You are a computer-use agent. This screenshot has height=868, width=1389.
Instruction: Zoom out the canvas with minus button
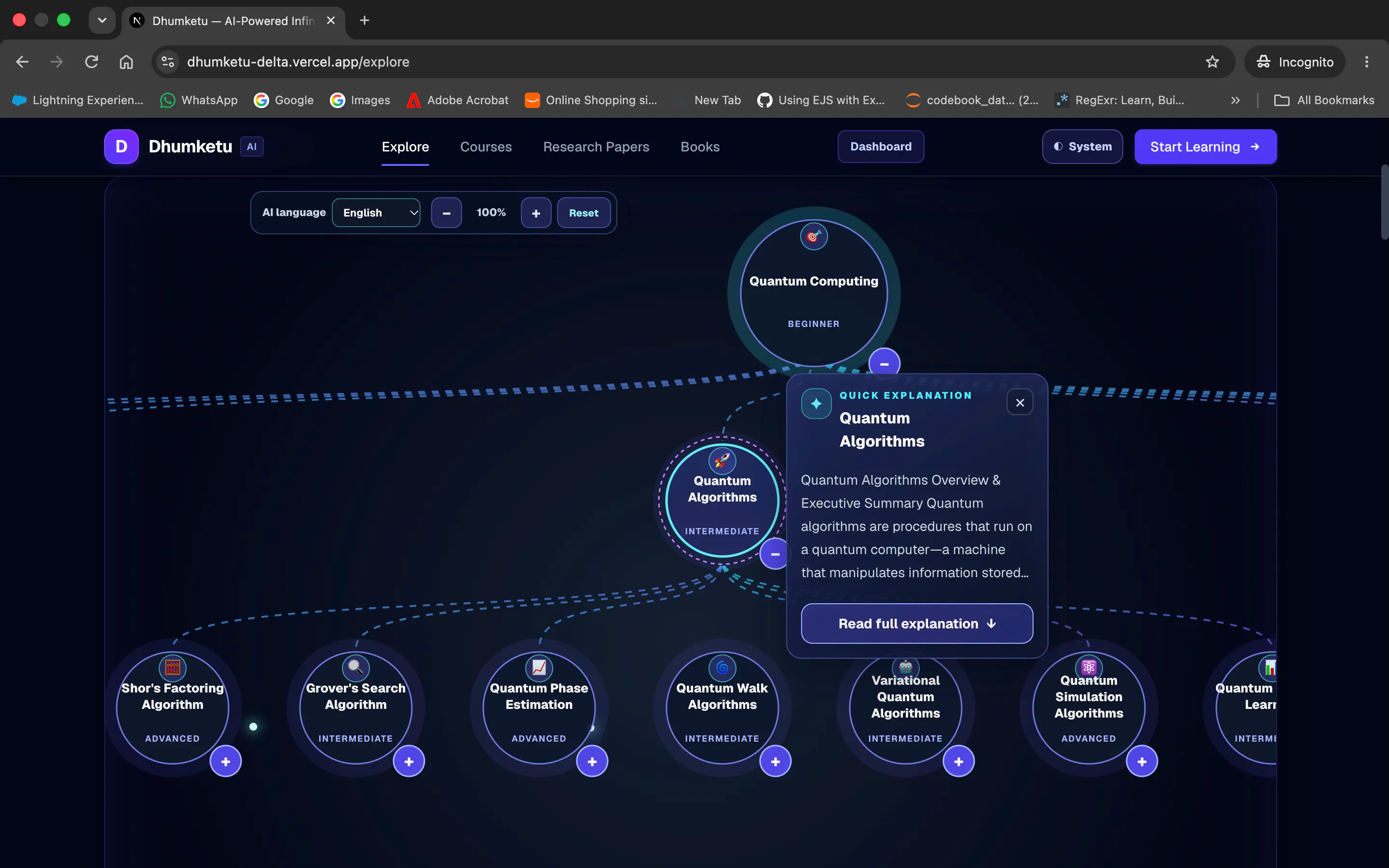tap(446, 212)
